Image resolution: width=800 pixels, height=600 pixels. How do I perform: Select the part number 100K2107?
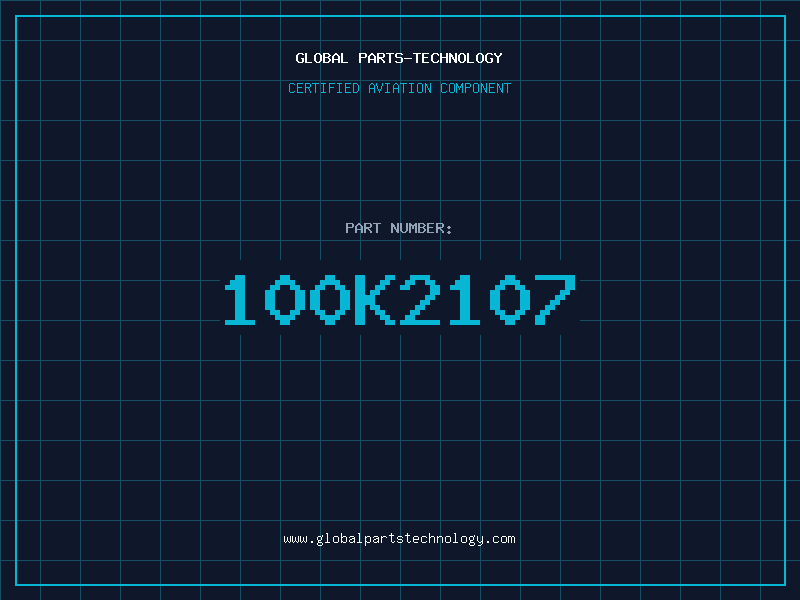click(x=400, y=299)
